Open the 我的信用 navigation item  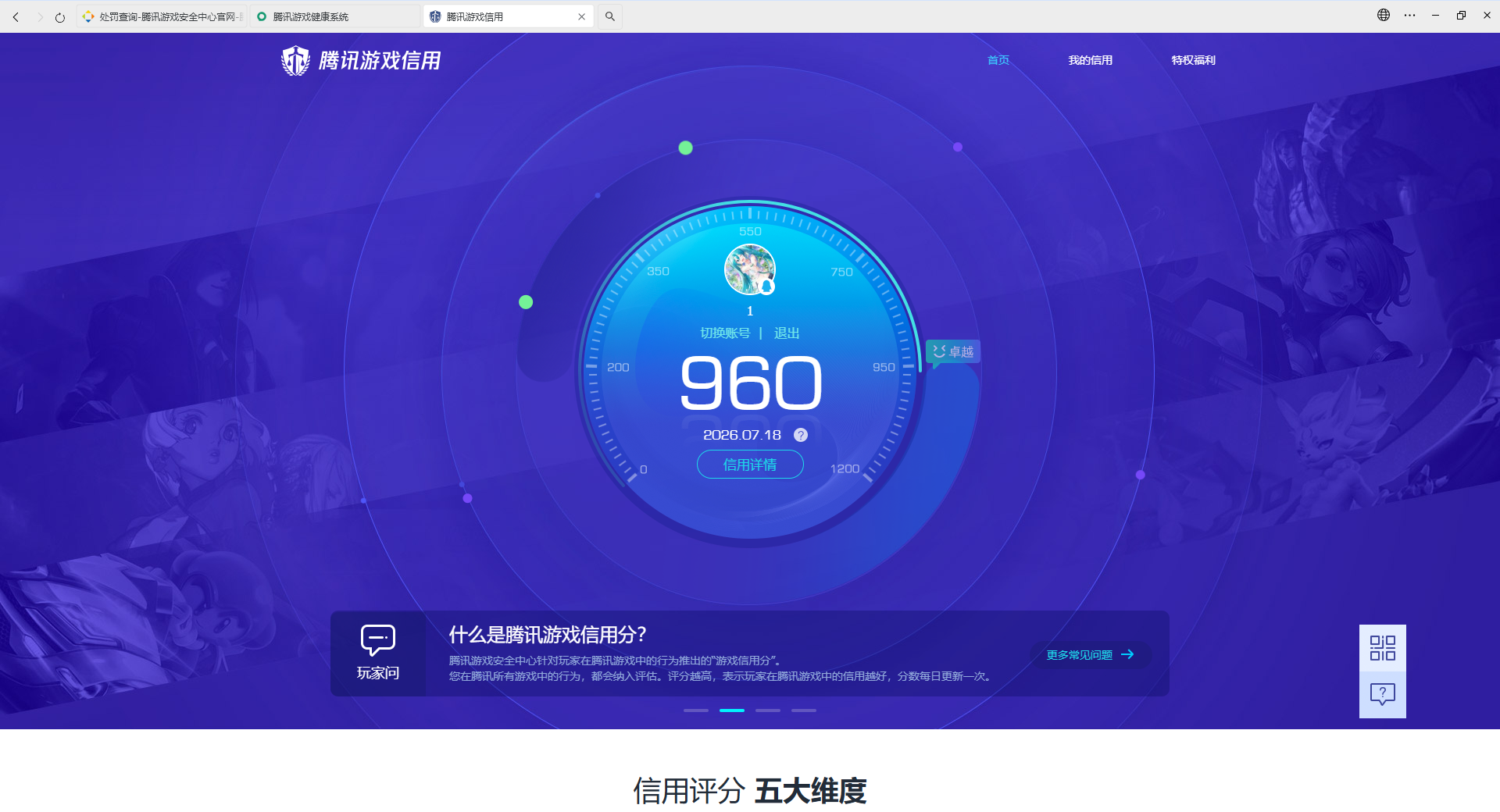pyautogui.click(x=1091, y=60)
